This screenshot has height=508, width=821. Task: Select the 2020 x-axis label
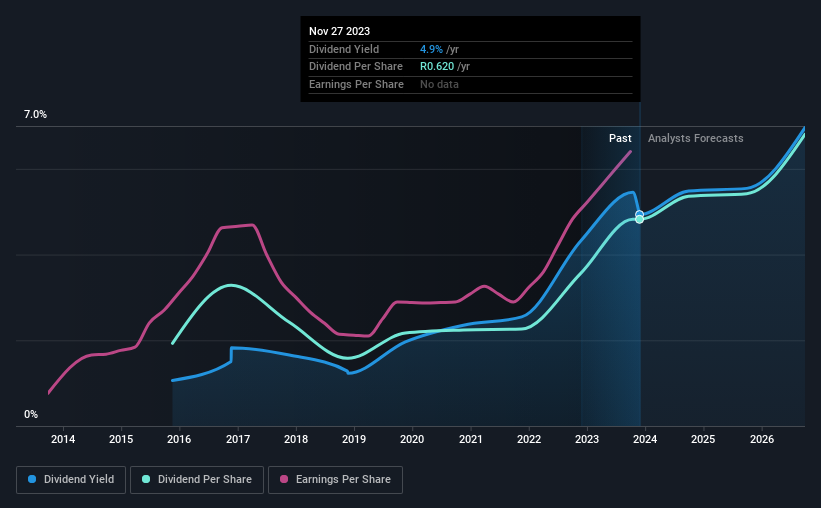coord(412,439)
